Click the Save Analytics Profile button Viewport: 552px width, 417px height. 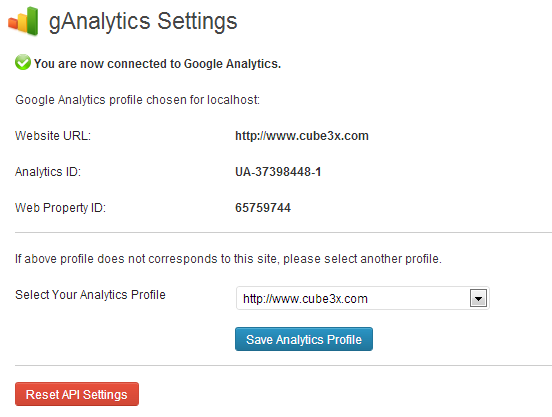(304, 339)
